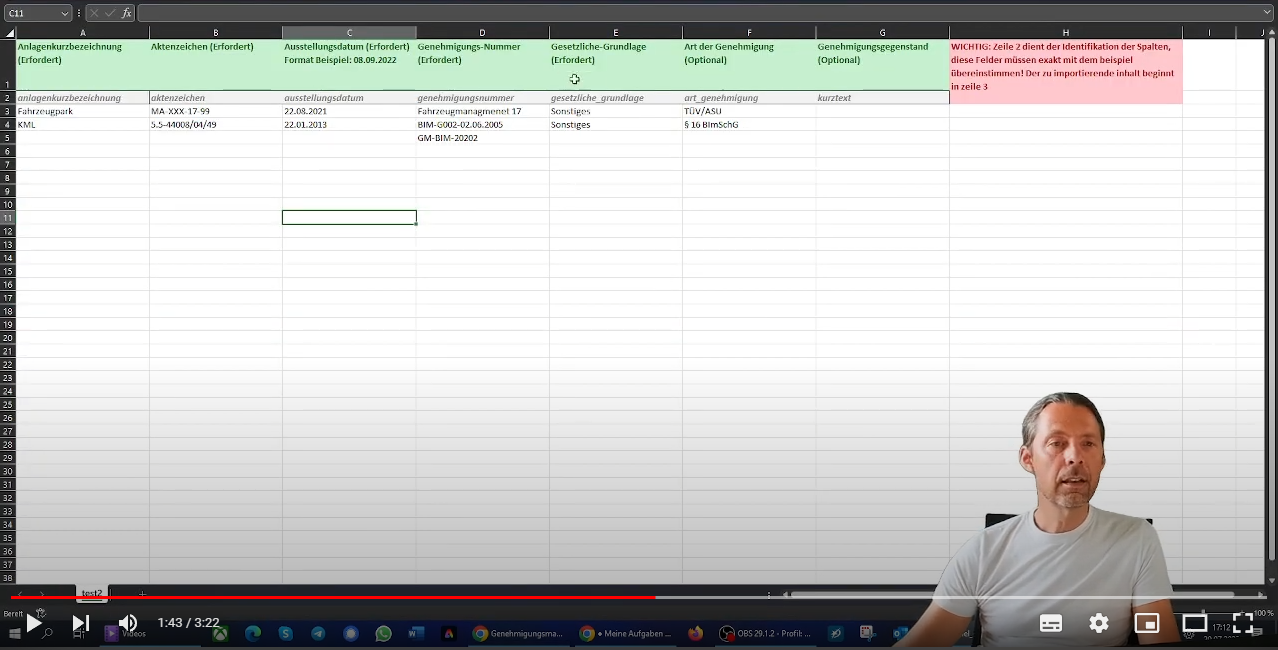Switch to OBS 29.1.2 taskbar window

(765, 633)
